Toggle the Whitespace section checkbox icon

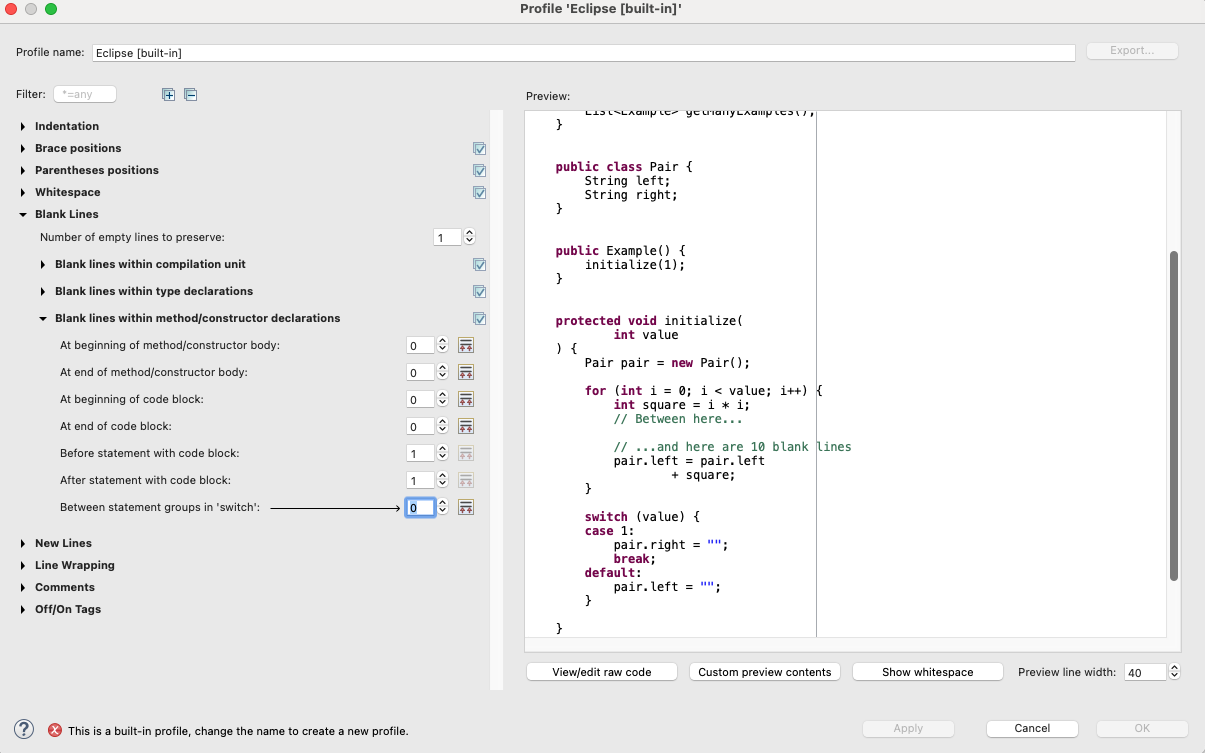[480, 192]
